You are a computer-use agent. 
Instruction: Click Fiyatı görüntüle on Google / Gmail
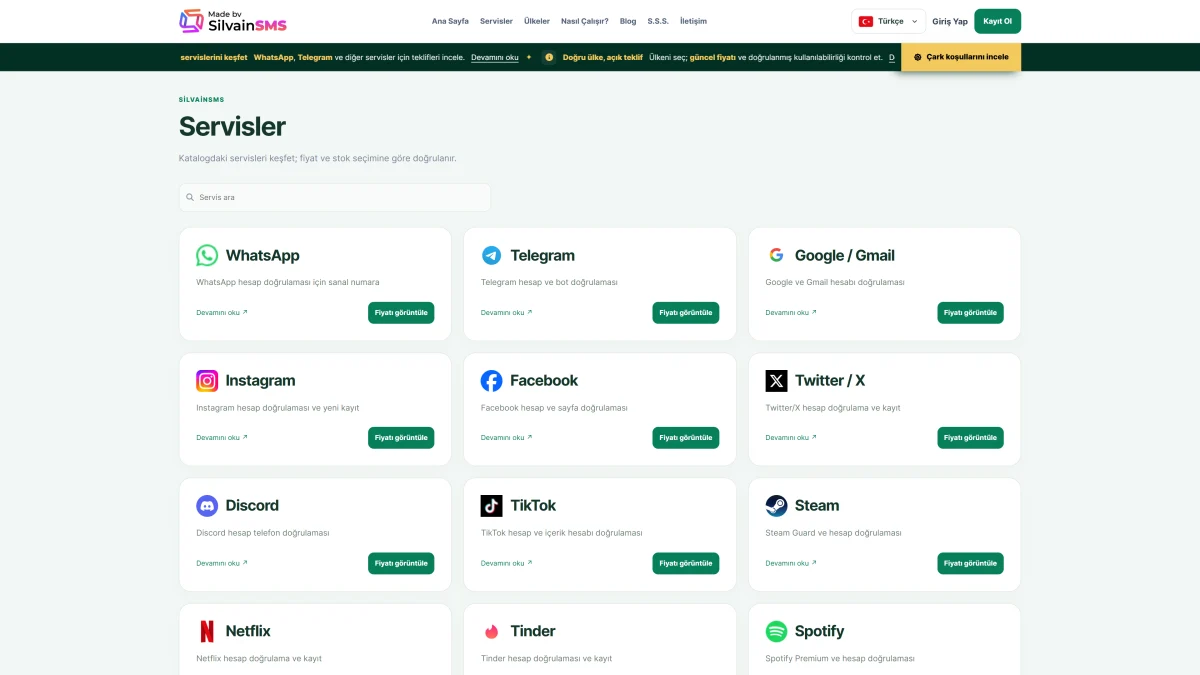pyautogui.click(x=970, y=312)
